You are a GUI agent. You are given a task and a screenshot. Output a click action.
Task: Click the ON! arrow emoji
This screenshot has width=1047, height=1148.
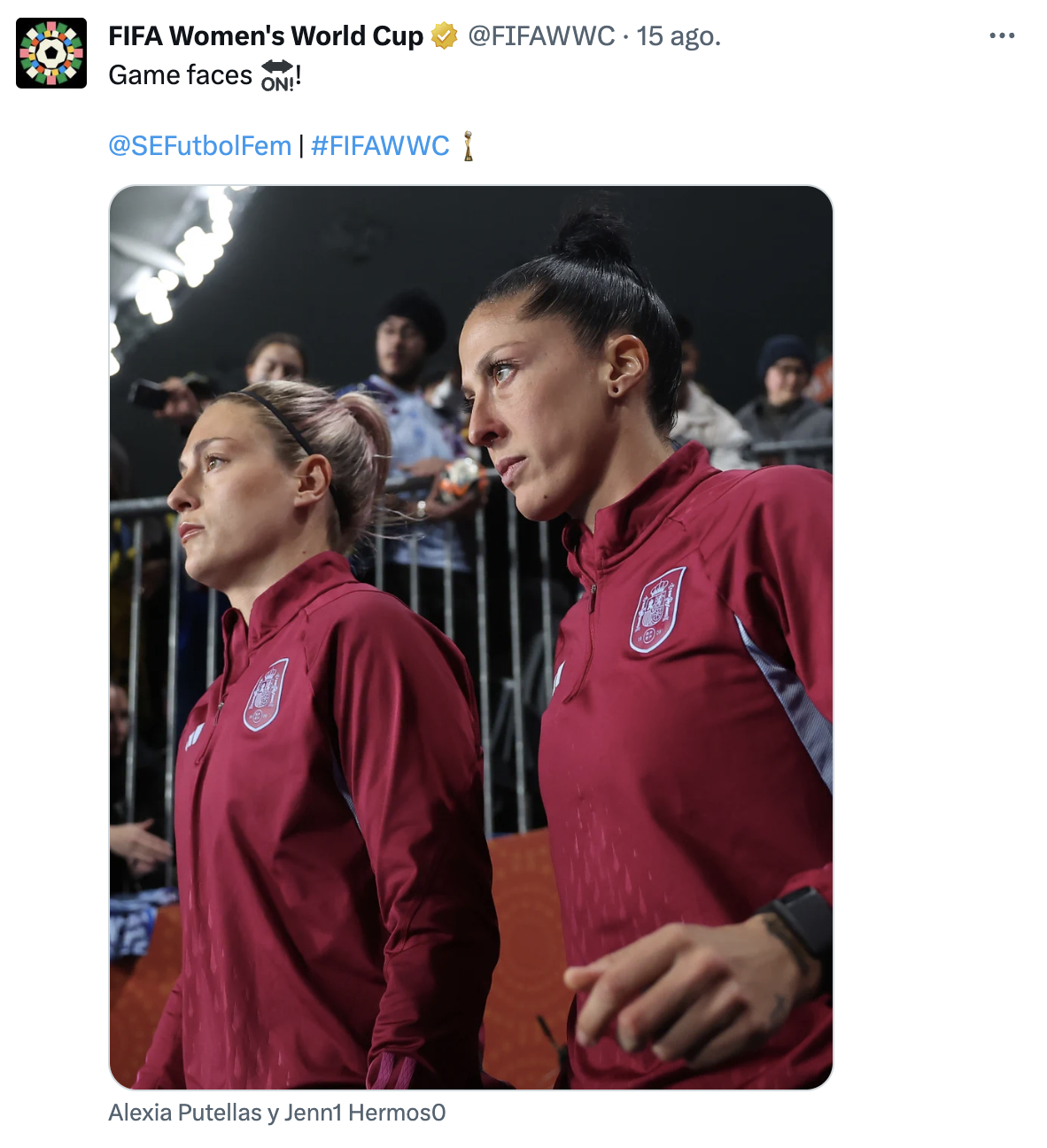[277, 75]
